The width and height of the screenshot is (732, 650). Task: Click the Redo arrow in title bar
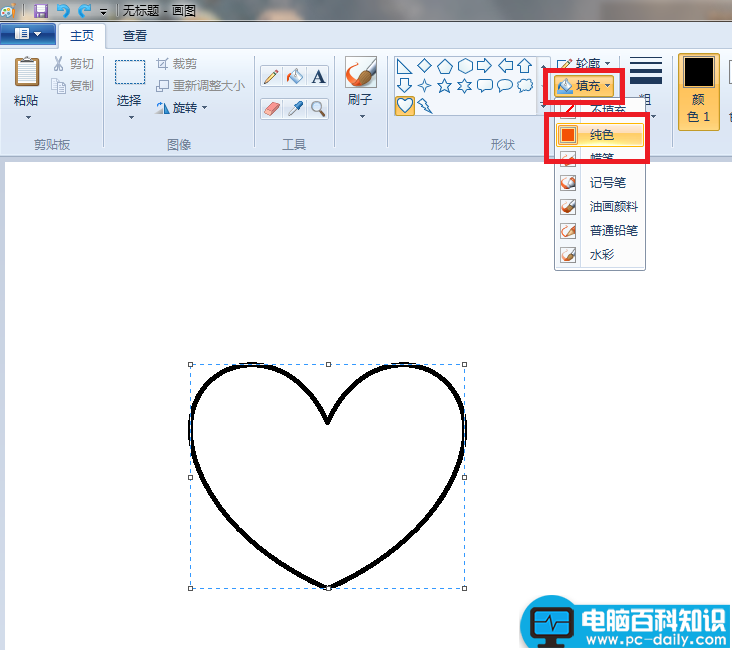tap(85, 10)
